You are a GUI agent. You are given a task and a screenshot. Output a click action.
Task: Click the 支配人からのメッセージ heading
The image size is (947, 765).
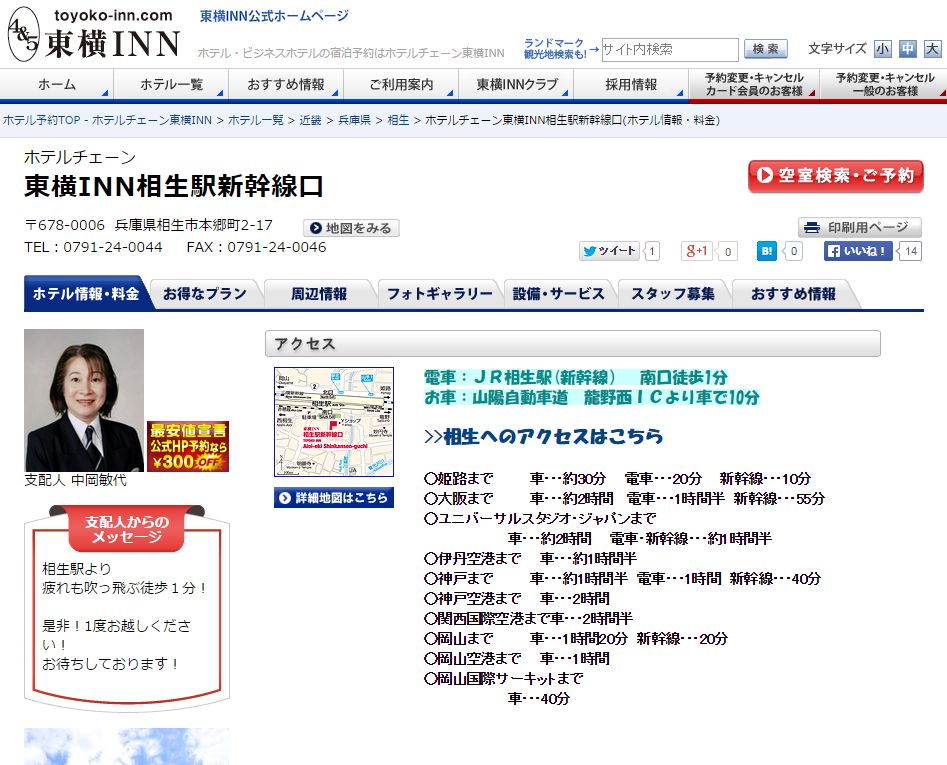[x=127, y=530]
